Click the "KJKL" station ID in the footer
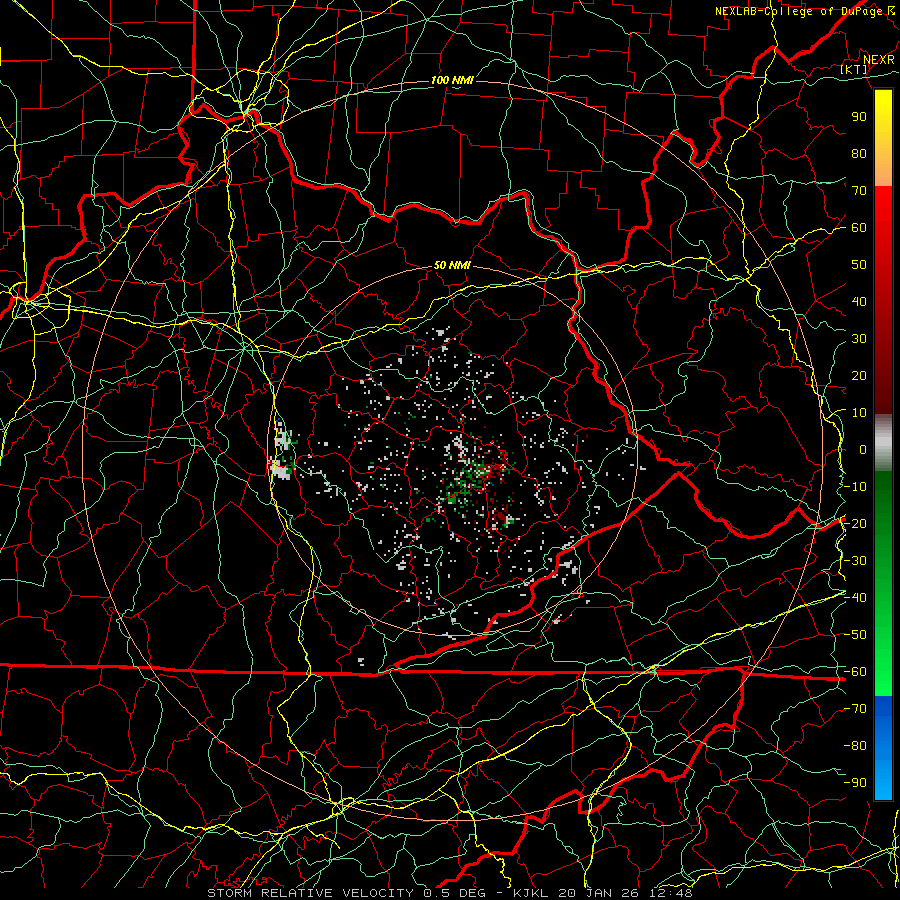 pyautogui.click(x=530, y=893)
